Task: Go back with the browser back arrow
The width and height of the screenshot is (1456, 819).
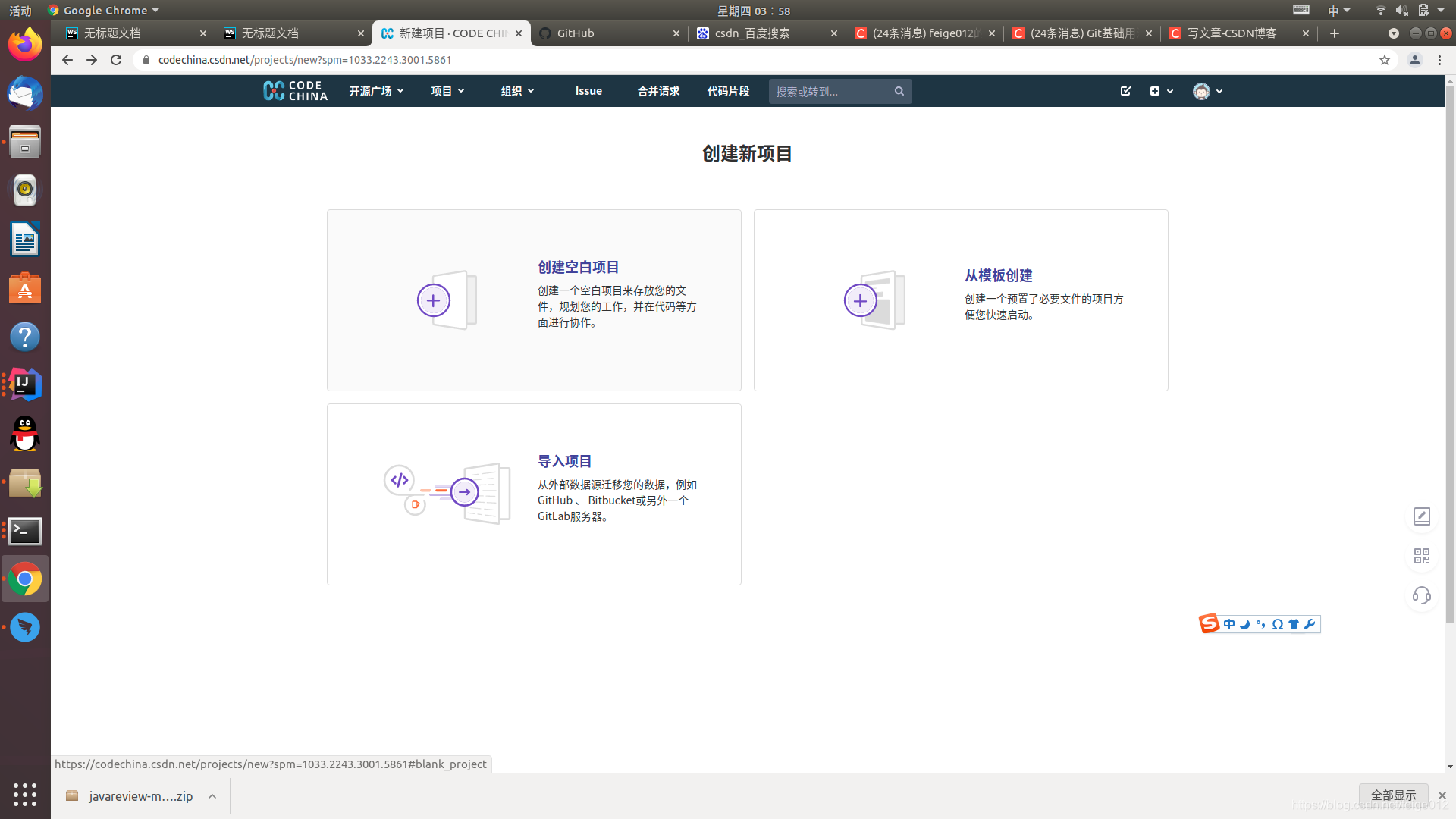Action: point(67,60)
